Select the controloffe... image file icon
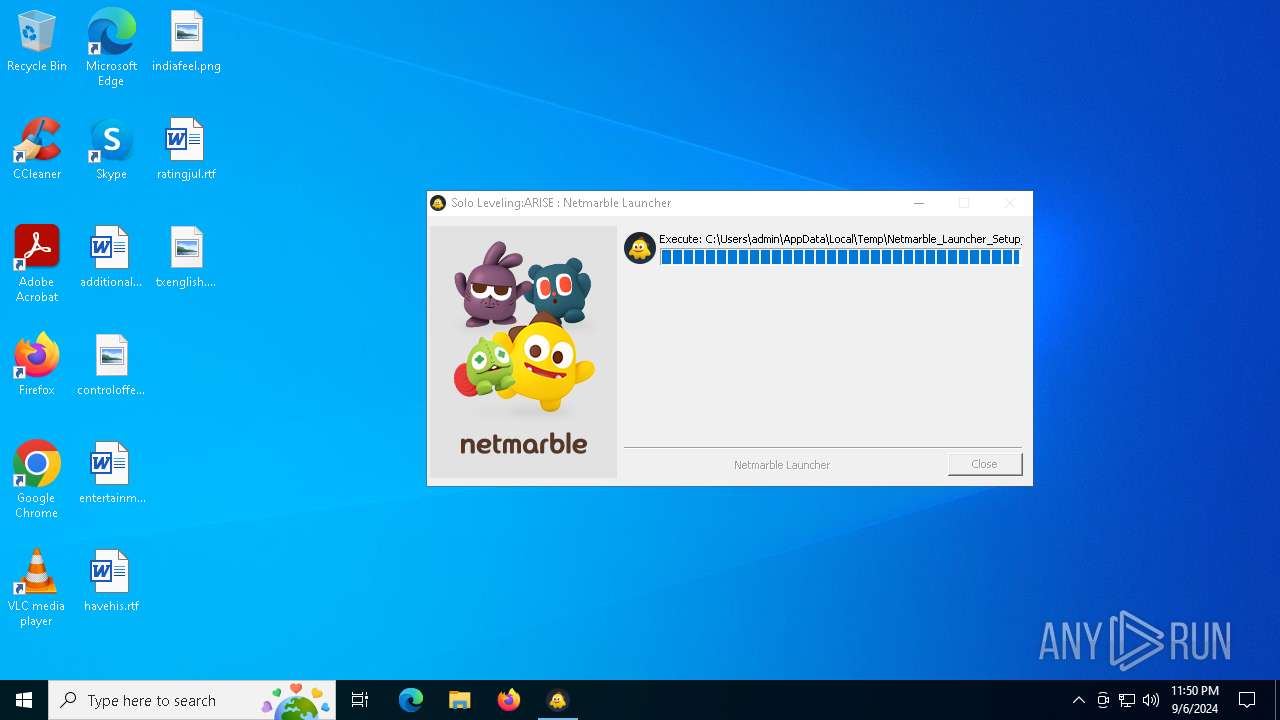Image resolution: width=1280 pixels, height=720 pixels. [x=111, y=365]
